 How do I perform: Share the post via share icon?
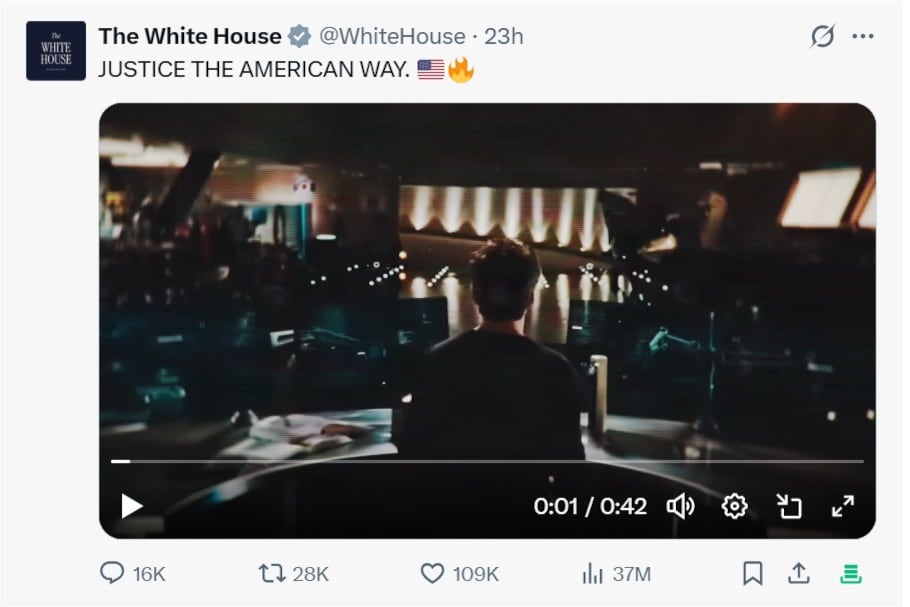[798, 573]
